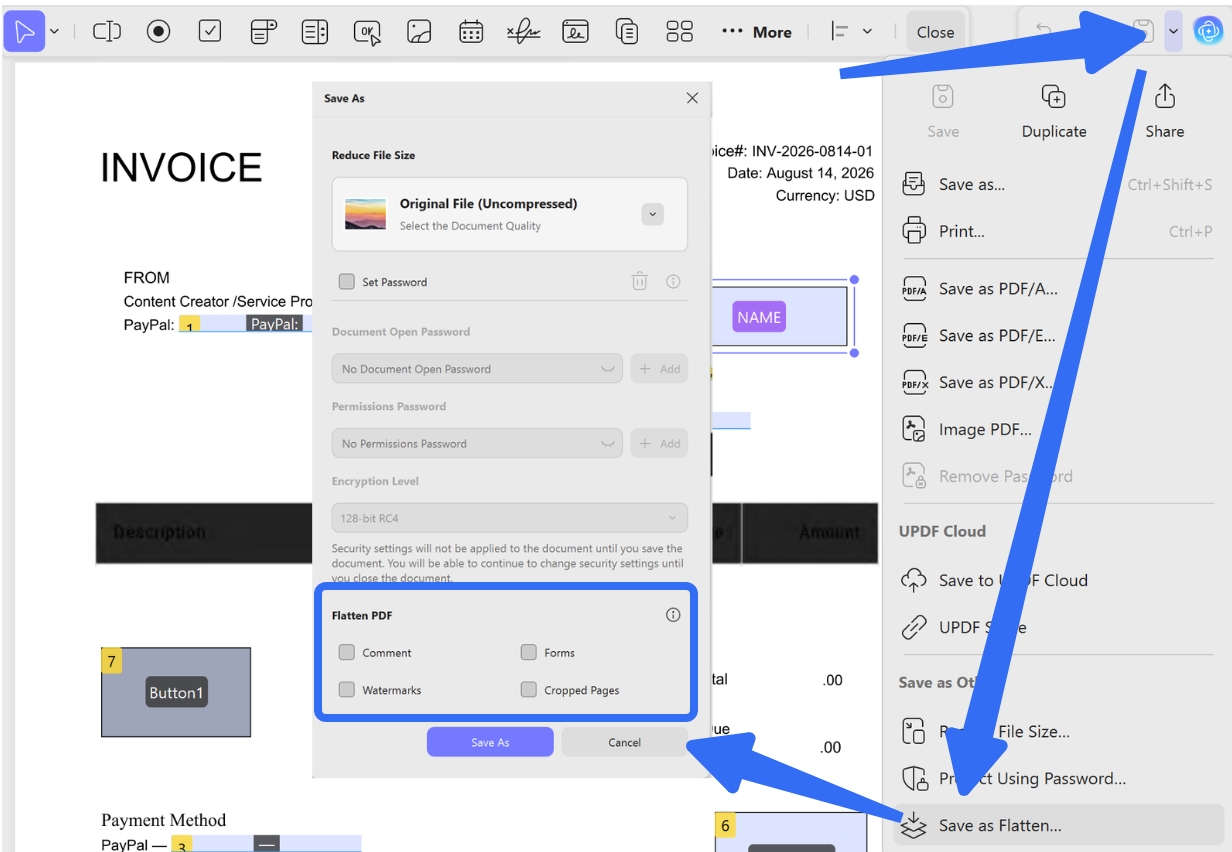1232x852 pixels.
Task: Choose Save as... menu entry
Action: pos(1057,184)
